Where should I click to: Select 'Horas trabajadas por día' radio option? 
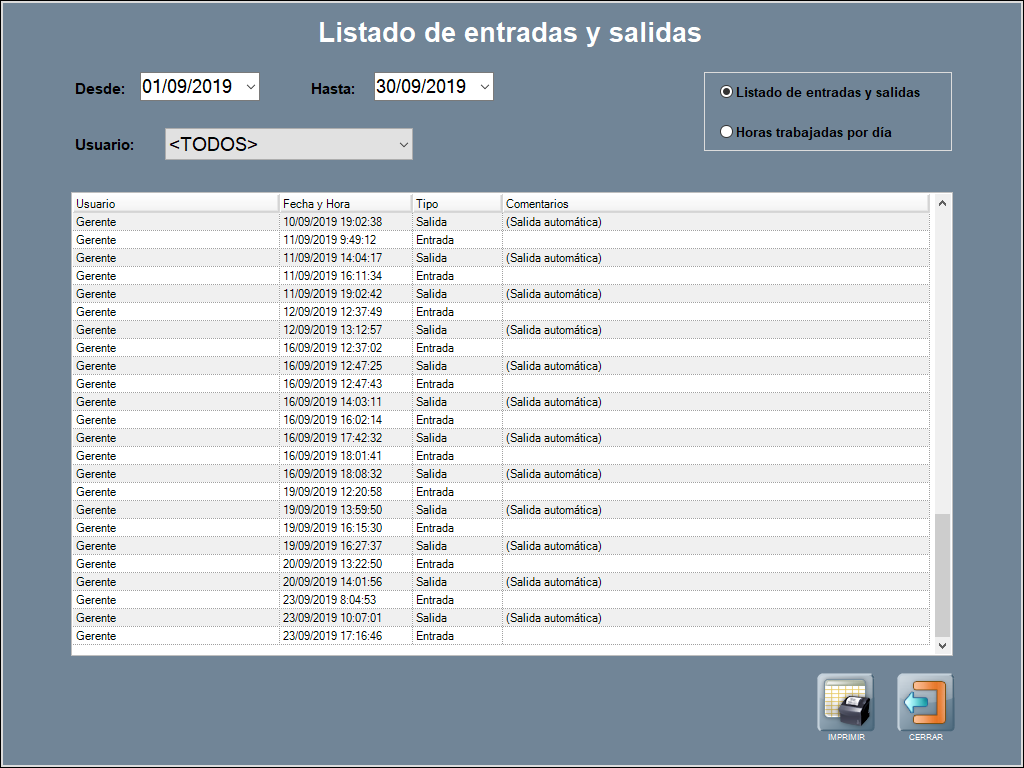(727, 131)
